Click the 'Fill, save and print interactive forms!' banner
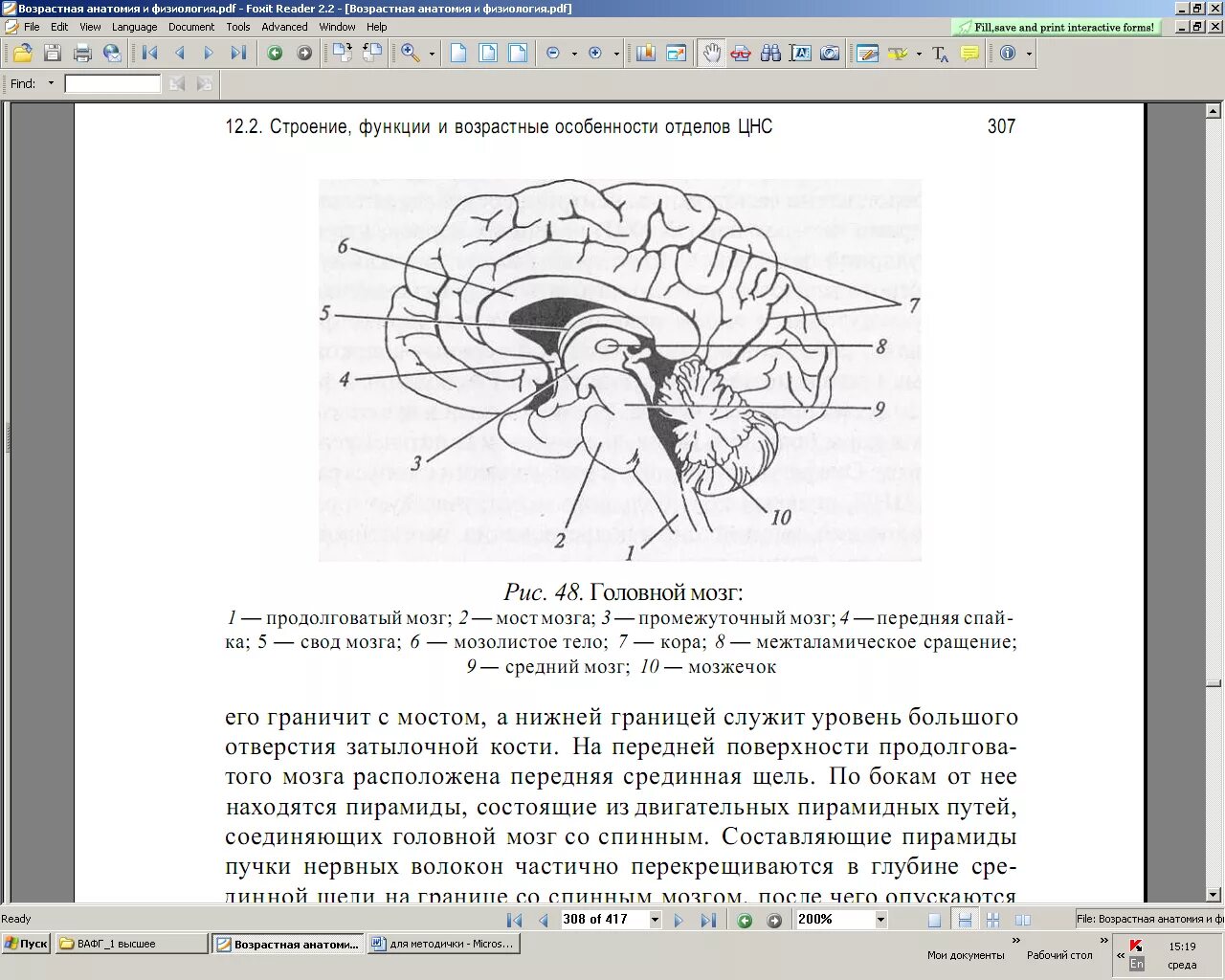Screen dimensions: 1225x980 click(1056, 28)
